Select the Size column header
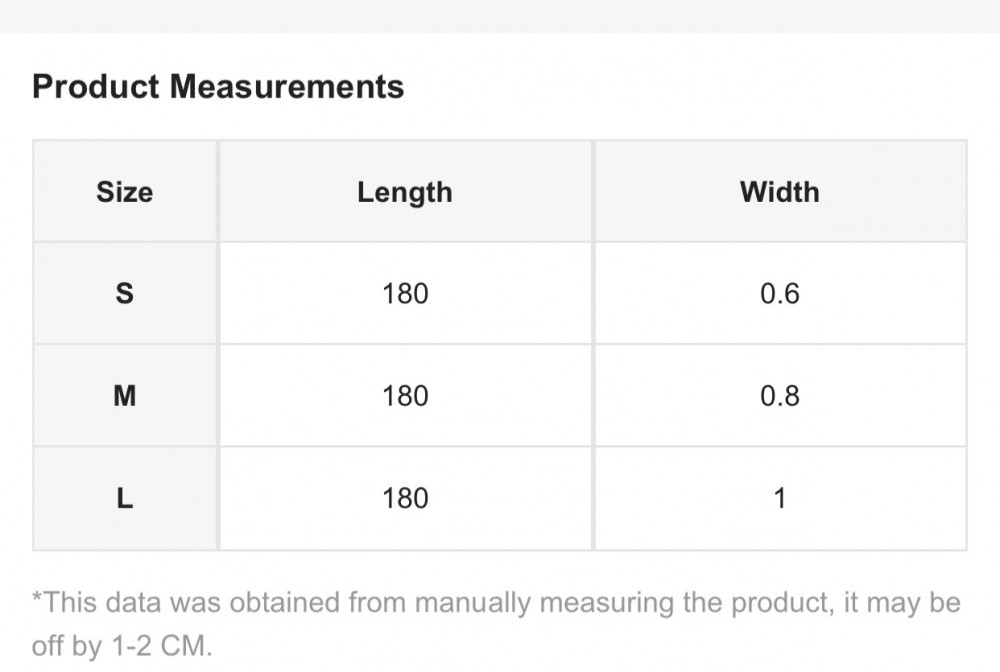1000x672 pixels. 125,191
